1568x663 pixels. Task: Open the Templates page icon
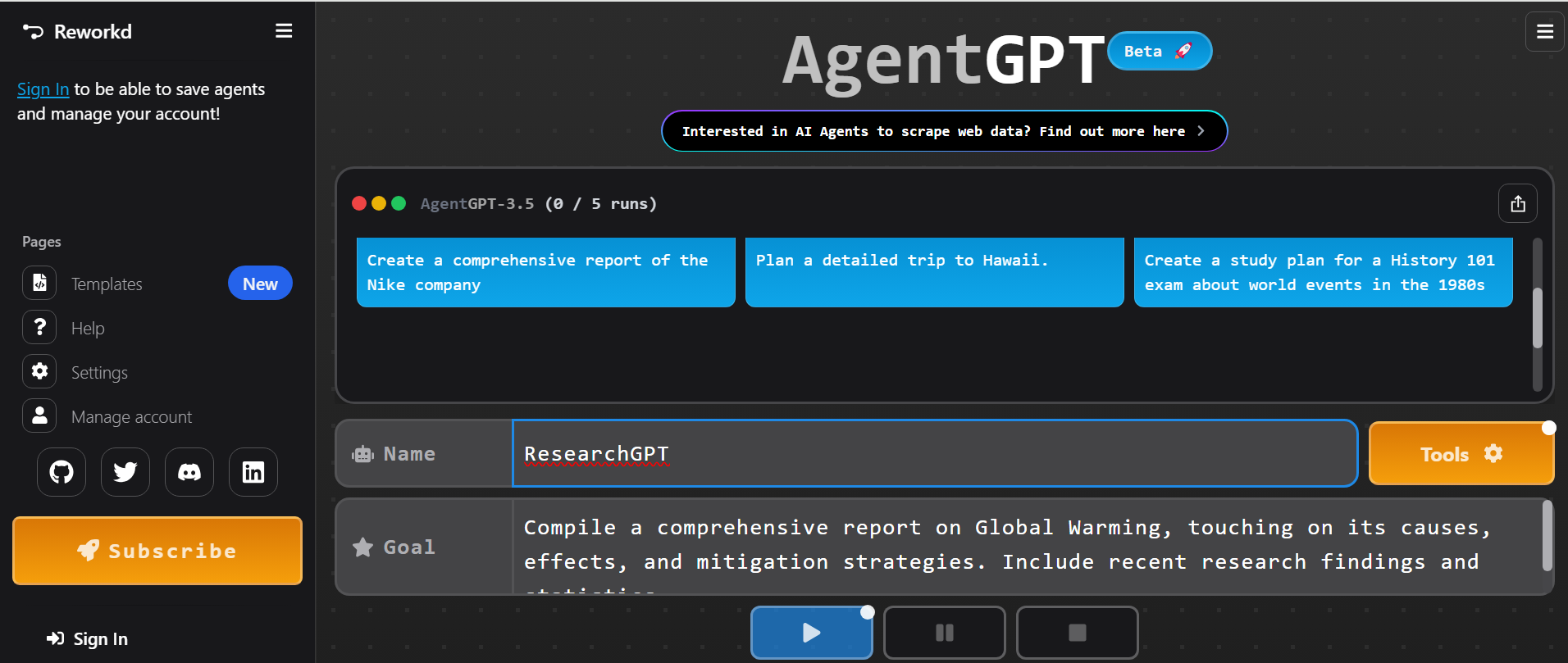[39, 283]
